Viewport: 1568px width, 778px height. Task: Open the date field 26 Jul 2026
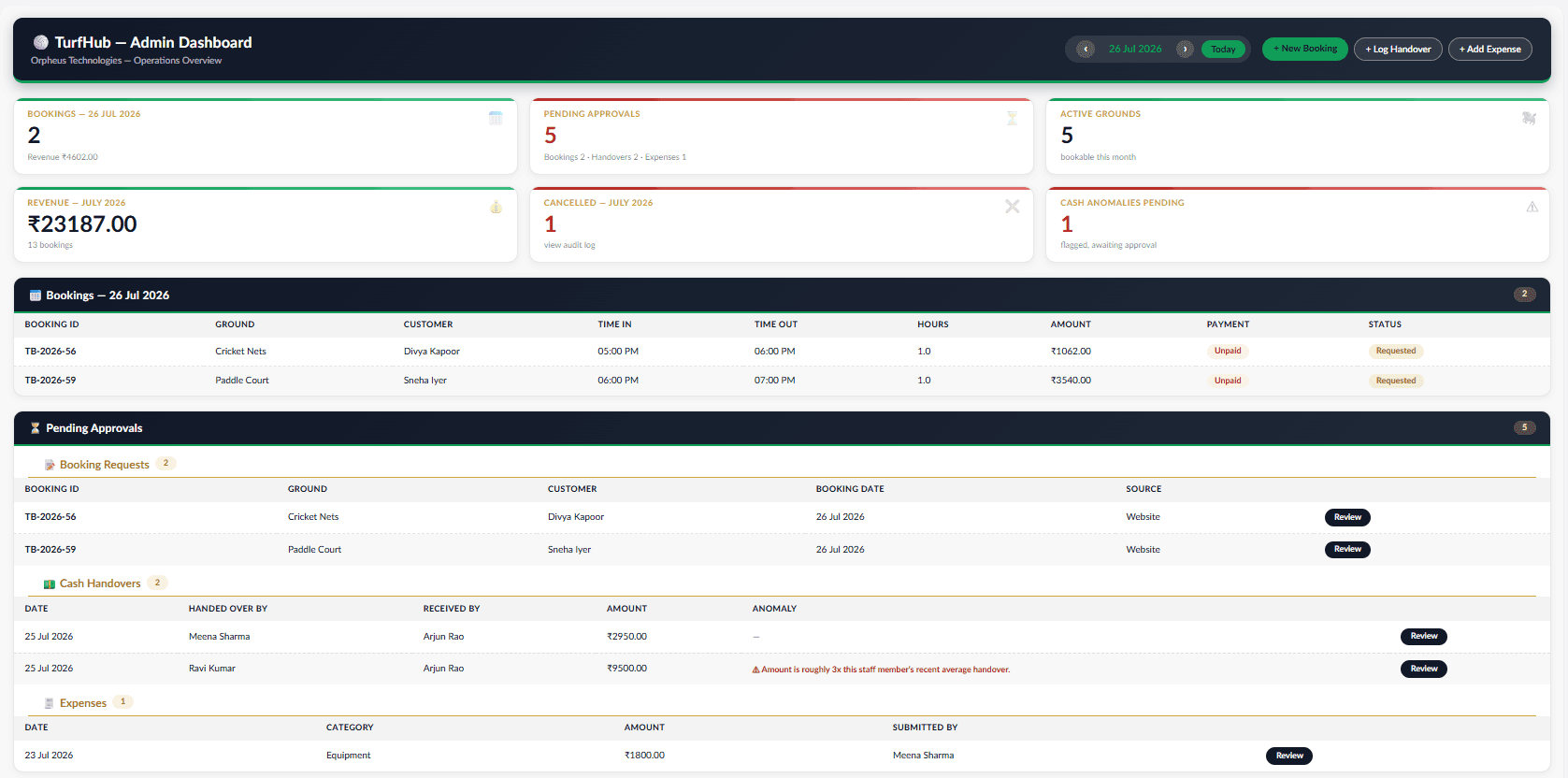click(1135, 49)
